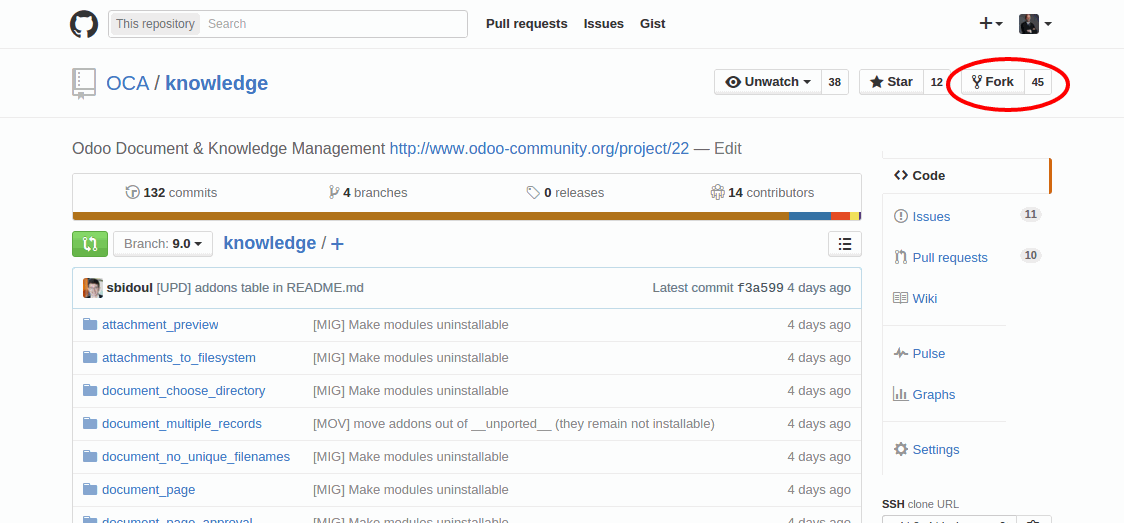
Task: Click the OCA organization link
Action: point(128,83)
